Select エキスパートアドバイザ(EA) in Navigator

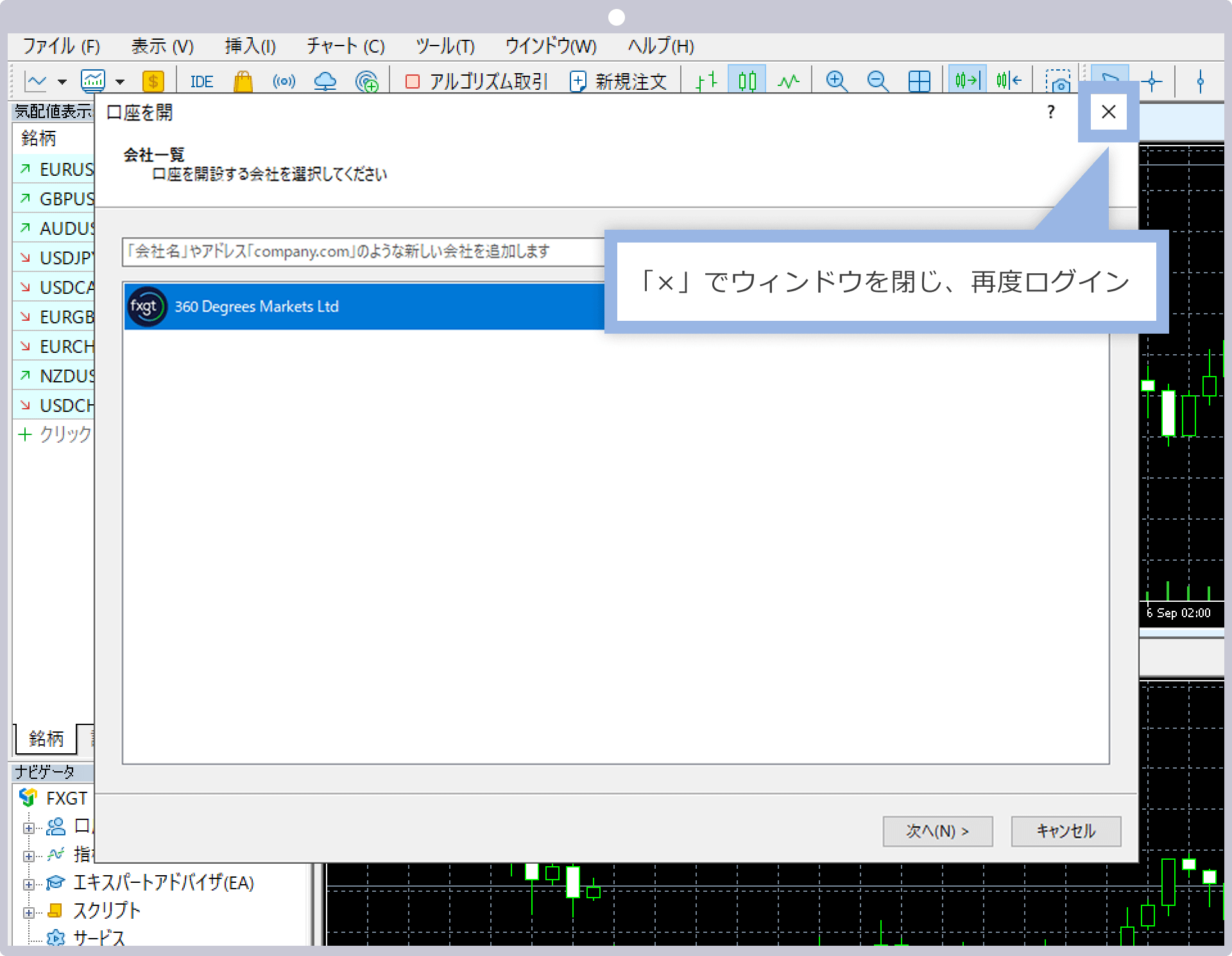tap(164, 883)
